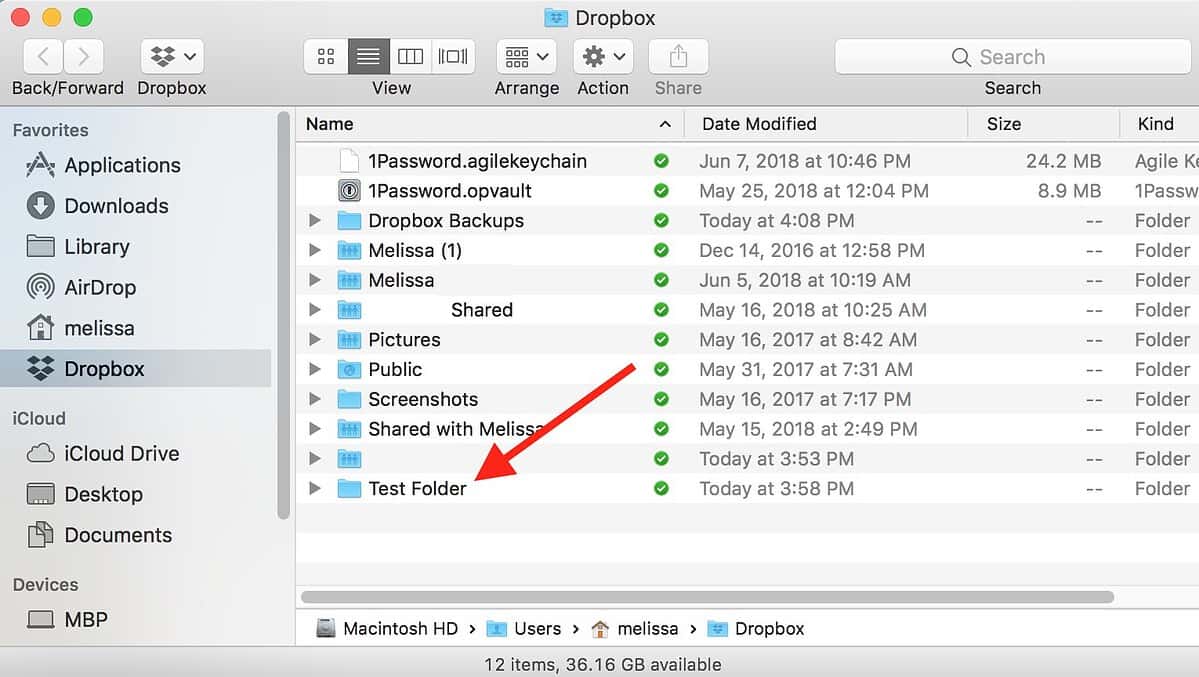
Task: Click the Back navigation button
Action: pos(45,57)
